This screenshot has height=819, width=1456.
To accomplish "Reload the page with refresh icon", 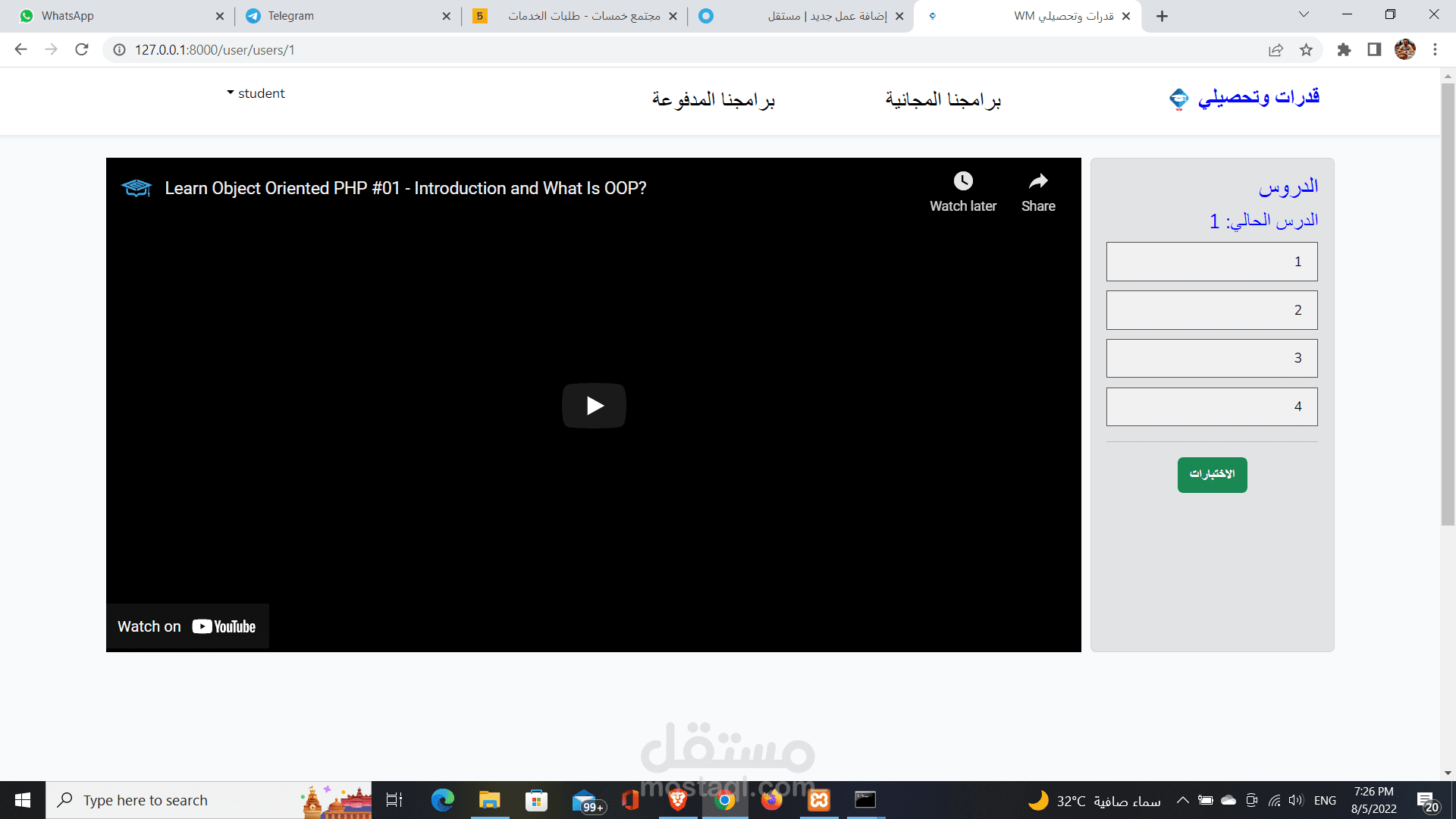I will pyautogui.click(x=82, y=50).
